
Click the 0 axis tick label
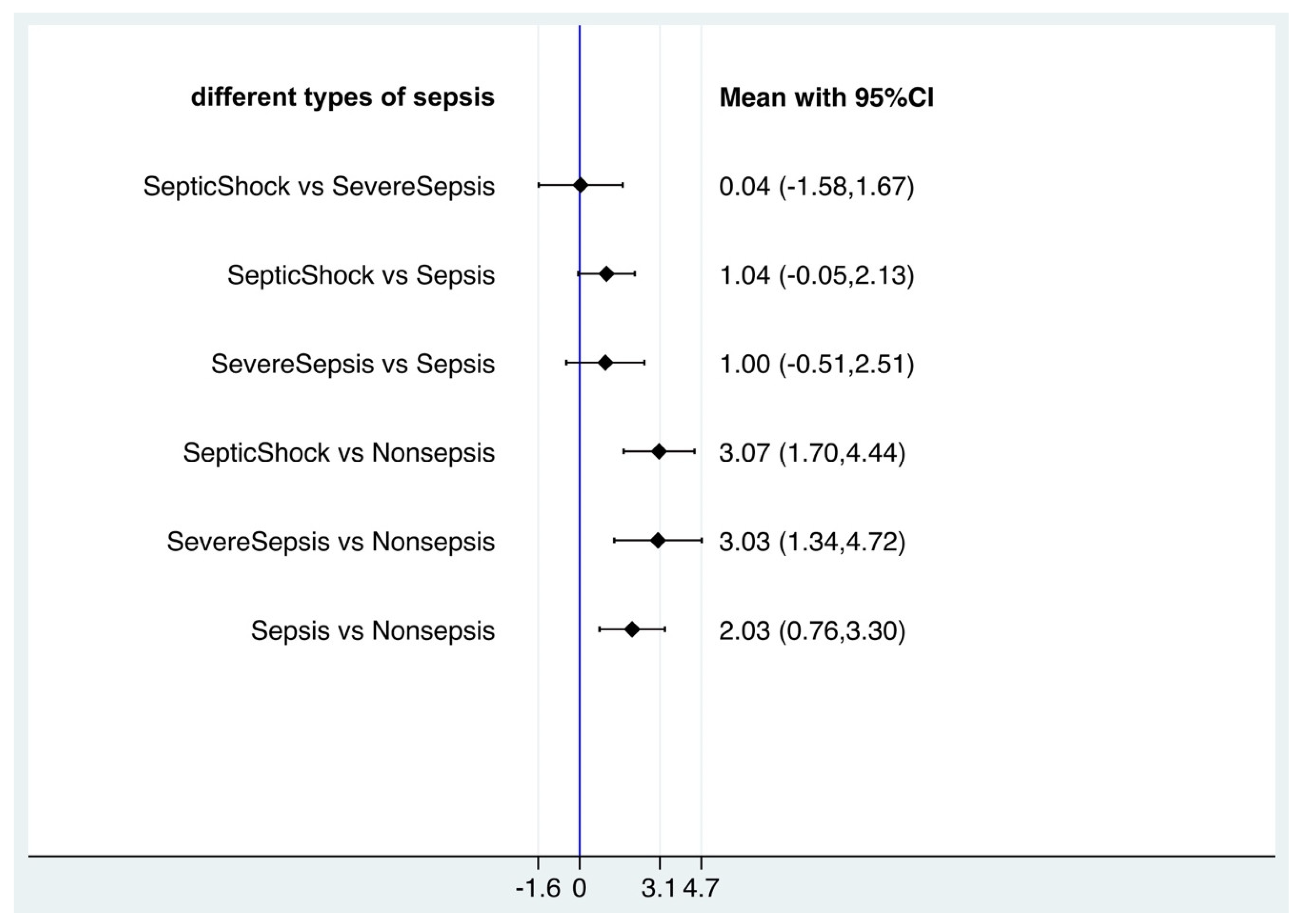pyautogui.click(x=579, y=888)
